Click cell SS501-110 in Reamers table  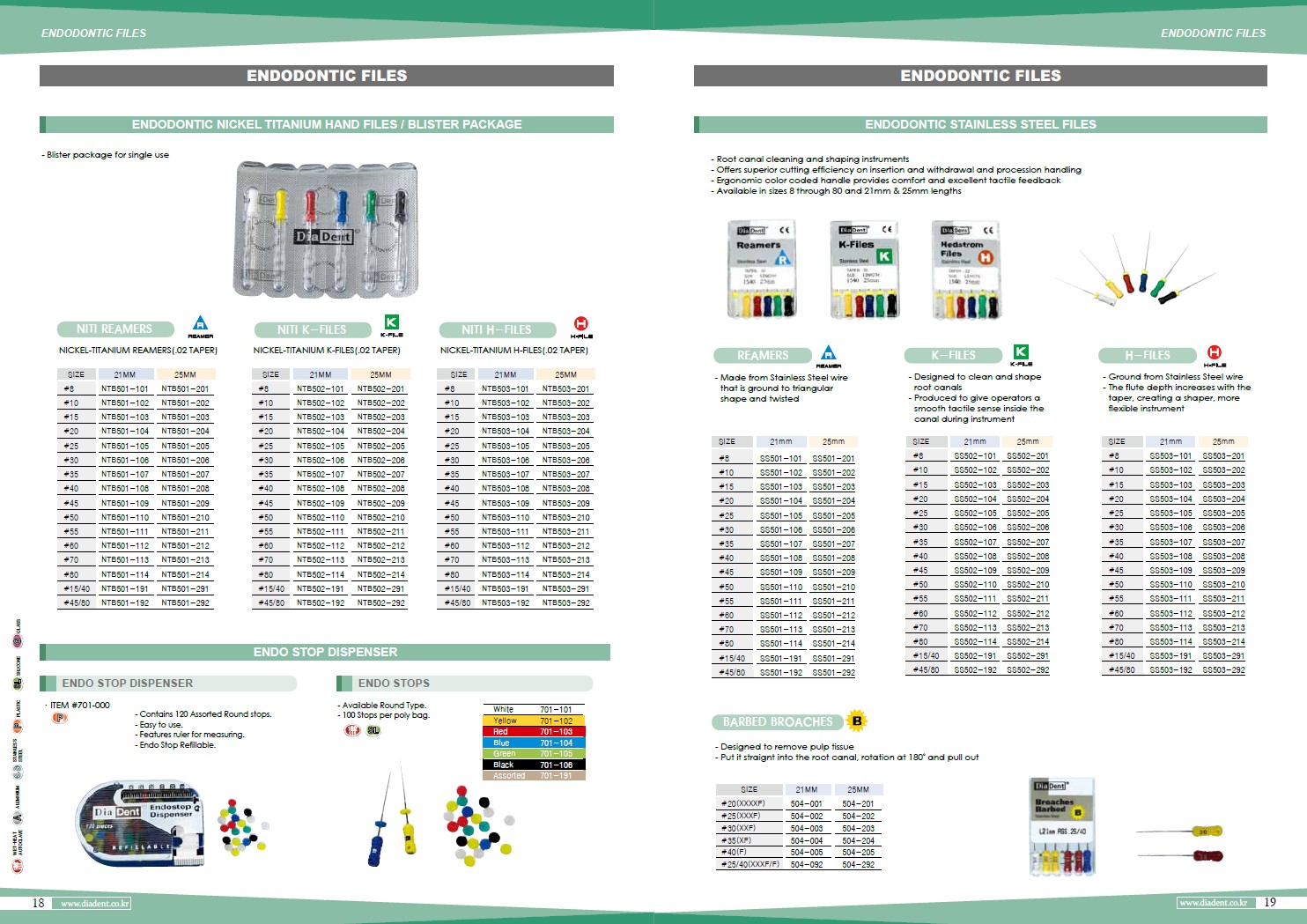[x=781, y=587]
